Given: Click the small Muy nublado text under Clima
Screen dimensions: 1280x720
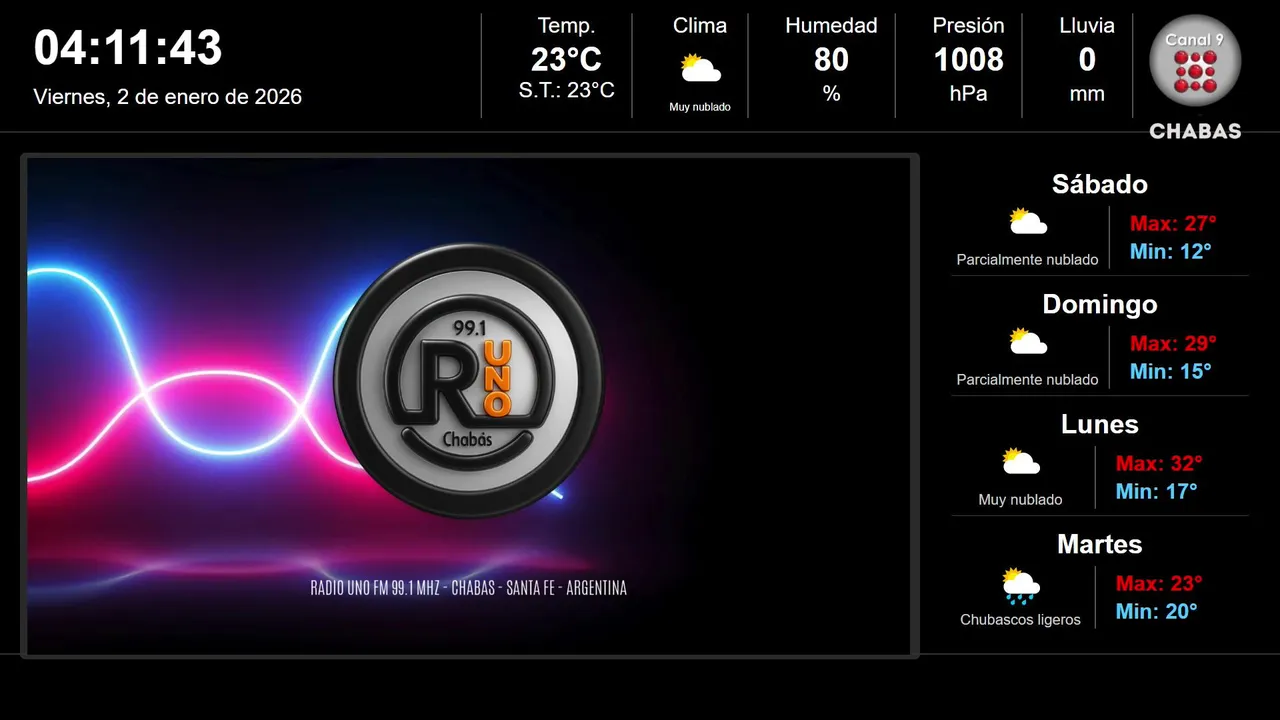Looking at the screenshot, I should click(700, 107).
